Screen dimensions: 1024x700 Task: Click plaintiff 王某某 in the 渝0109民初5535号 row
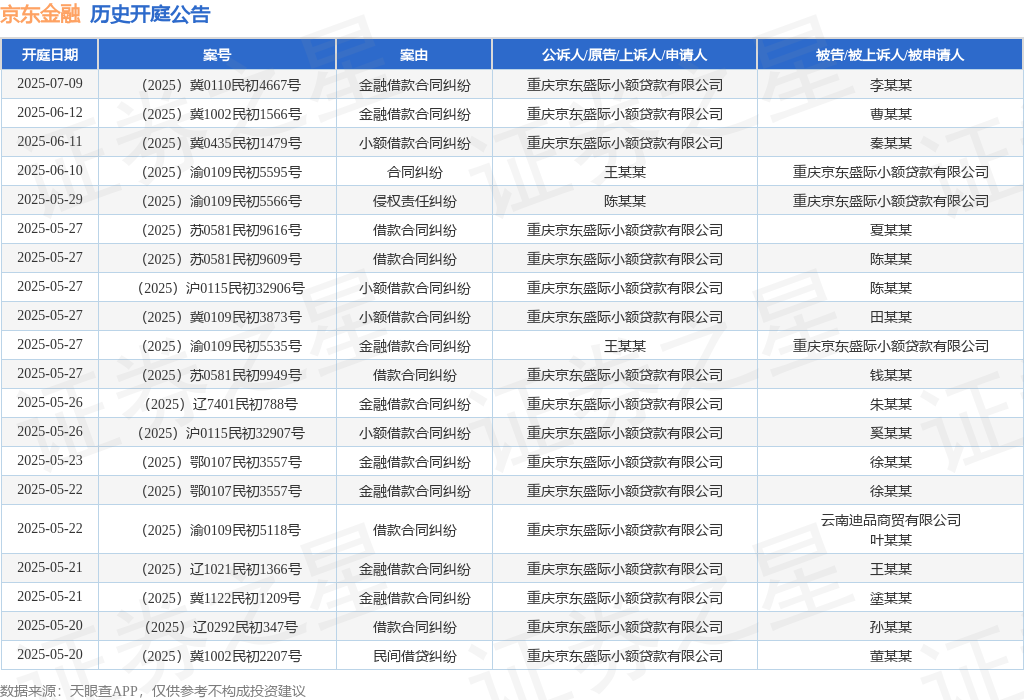(x=624, y=346)
